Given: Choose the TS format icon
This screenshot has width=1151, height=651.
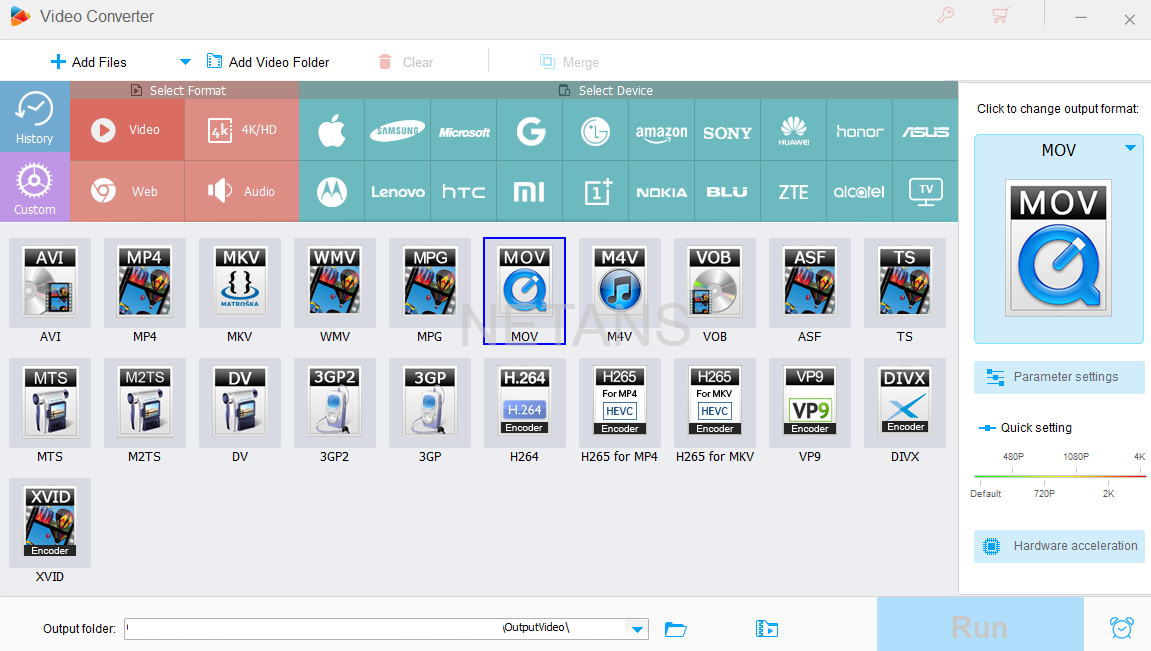Looking at the screenshot, I should [x=905, y=283].
